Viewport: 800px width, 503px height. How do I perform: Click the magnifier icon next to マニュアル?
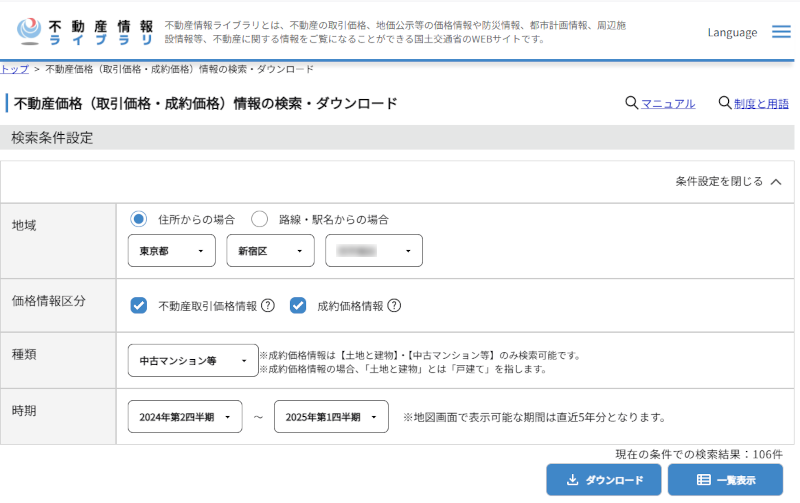coord(631,103)
